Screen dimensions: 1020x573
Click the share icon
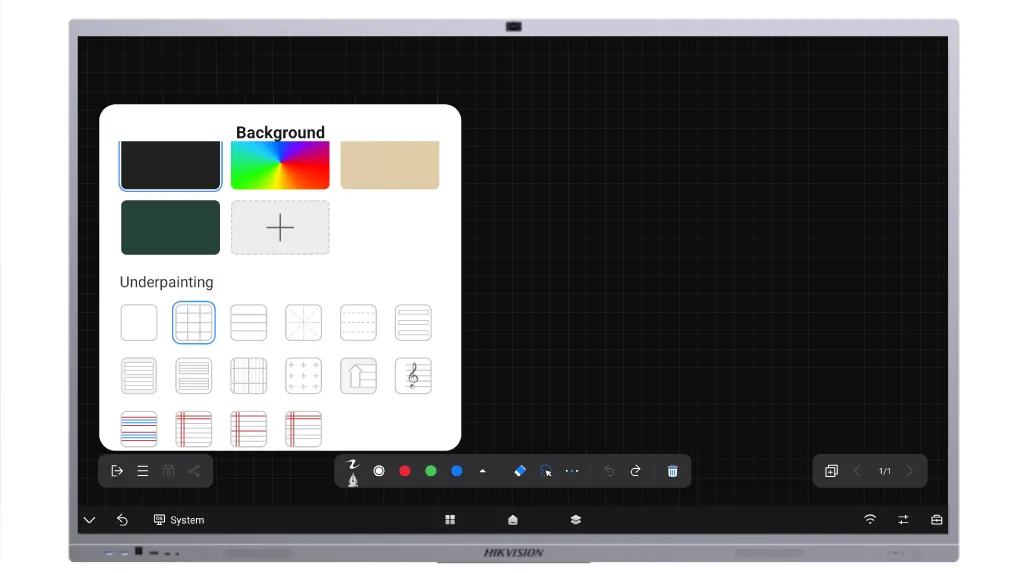pos(194,471)
